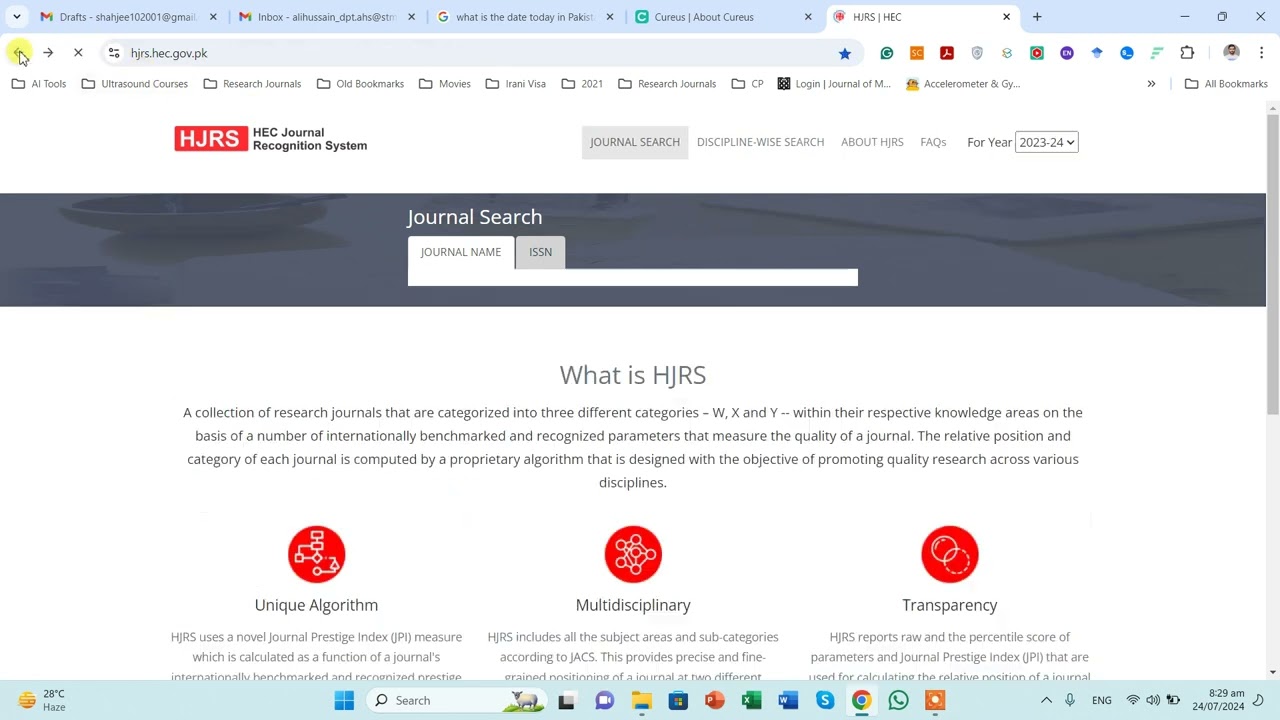Switch to Google date search tab
The height and width of the screenshot is (720, 1280).
point(525,17)
